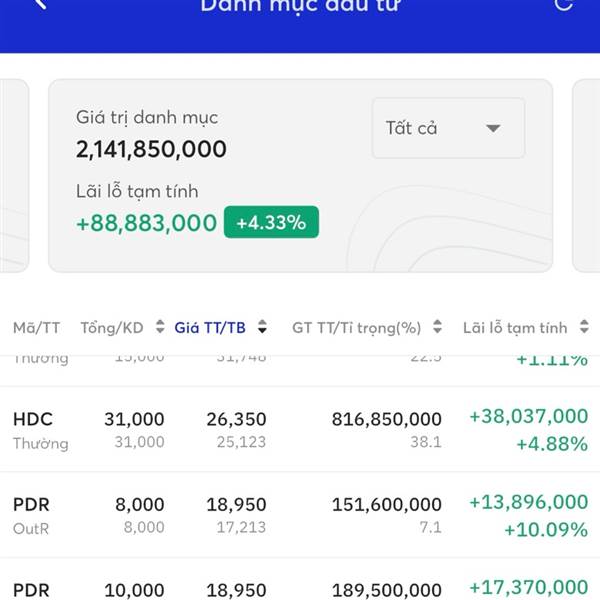Select PDR percentage +10.09%
600x600 pixels.
pos(546,530)
